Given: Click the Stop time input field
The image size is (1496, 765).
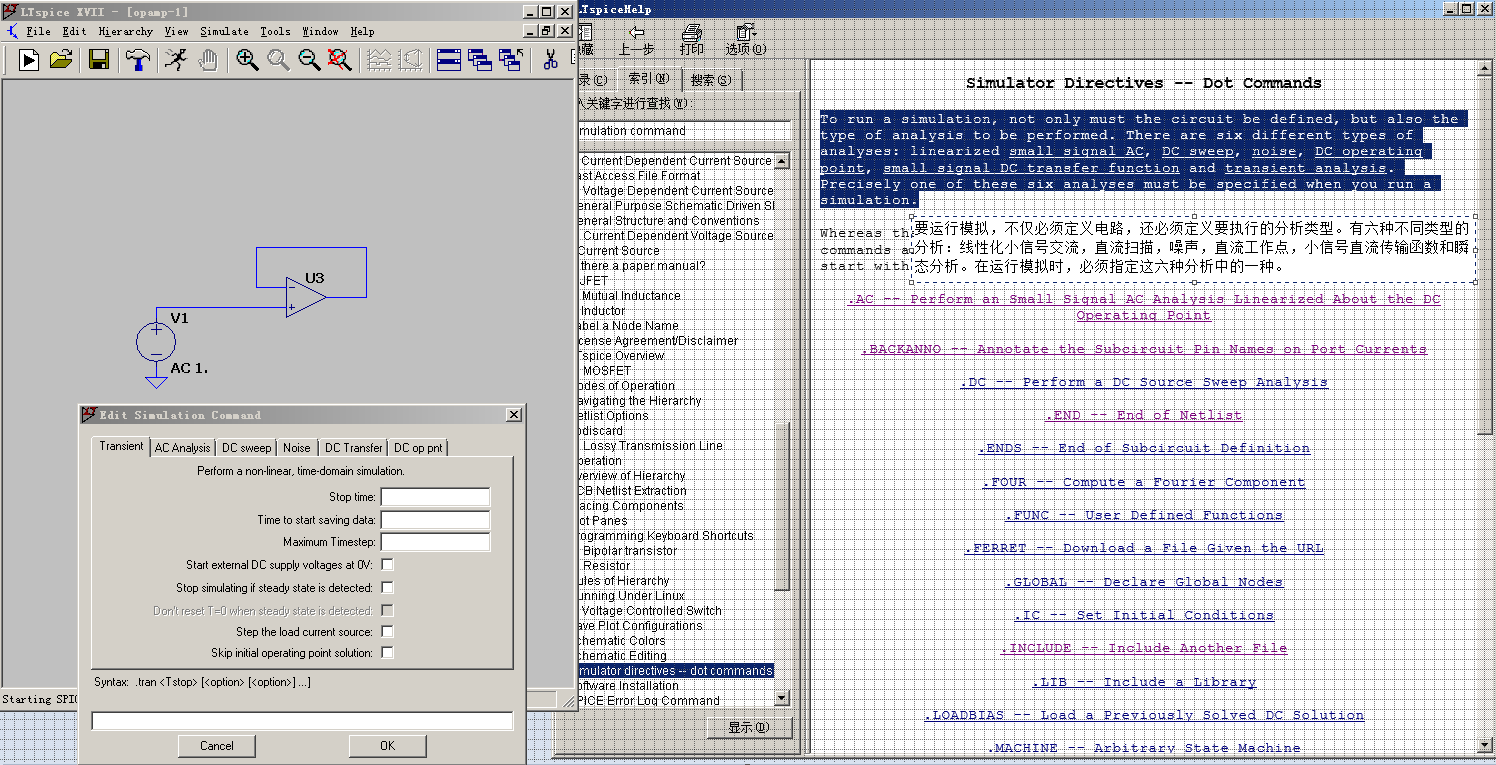Looking at the screenshot, I should pyautogui.click(x=435, y=497).
